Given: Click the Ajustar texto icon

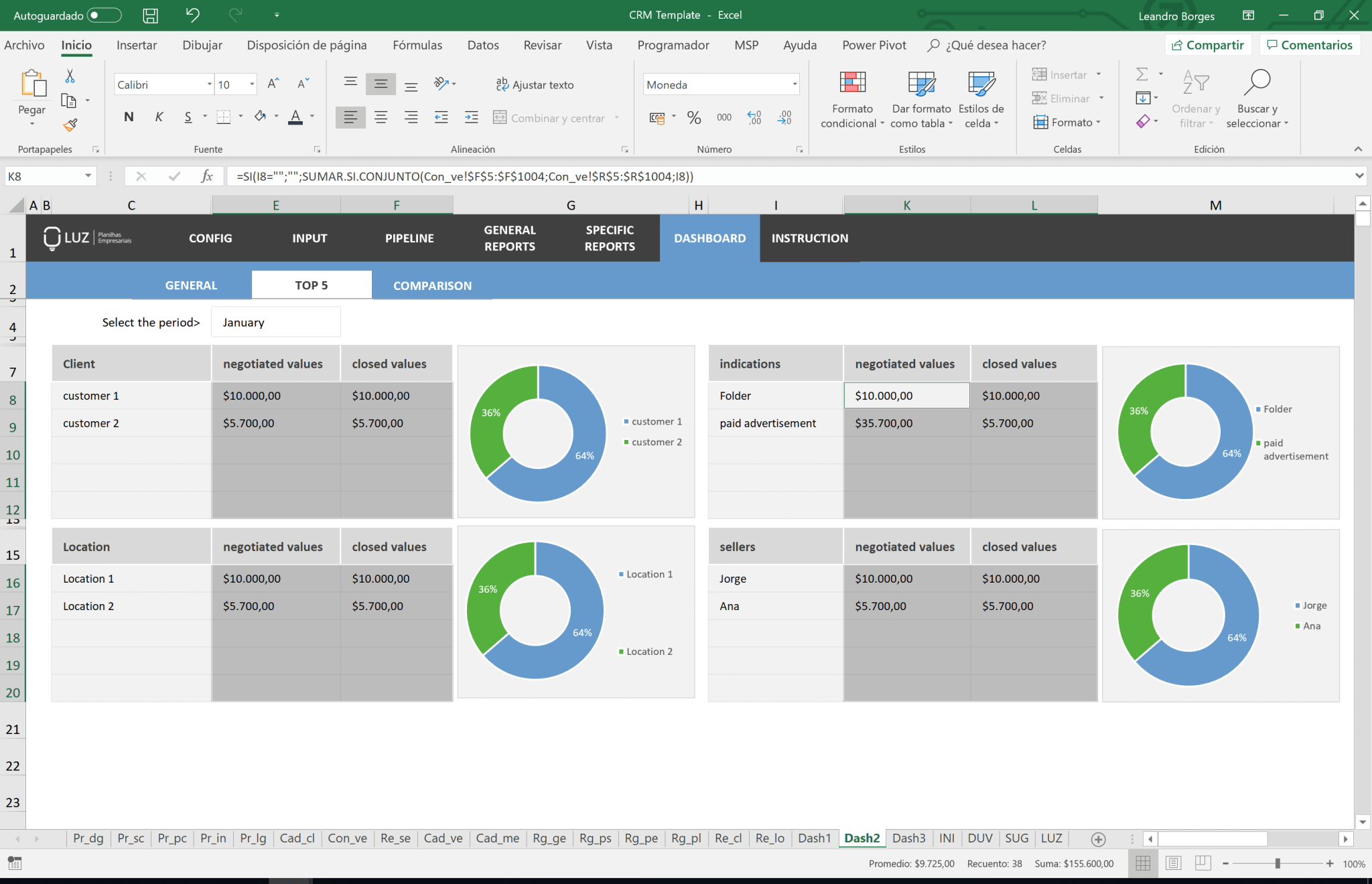Looking at the screenshot, I should tap(502, 84).
